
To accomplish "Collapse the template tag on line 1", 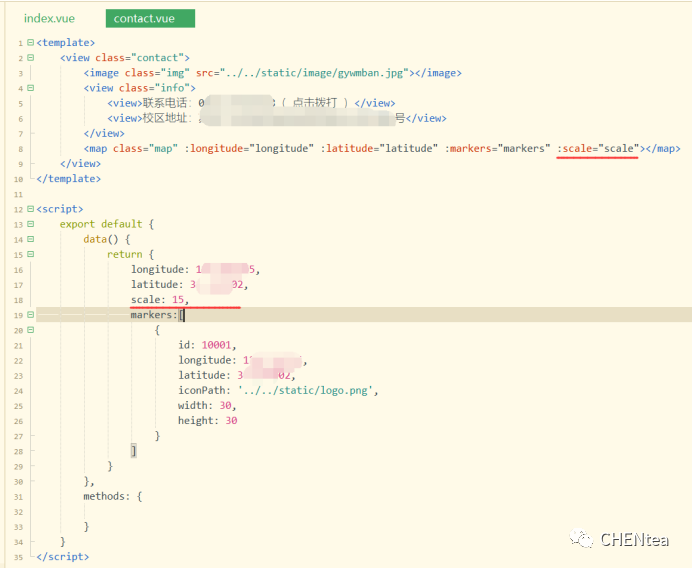I will click(x=30, y=42).
